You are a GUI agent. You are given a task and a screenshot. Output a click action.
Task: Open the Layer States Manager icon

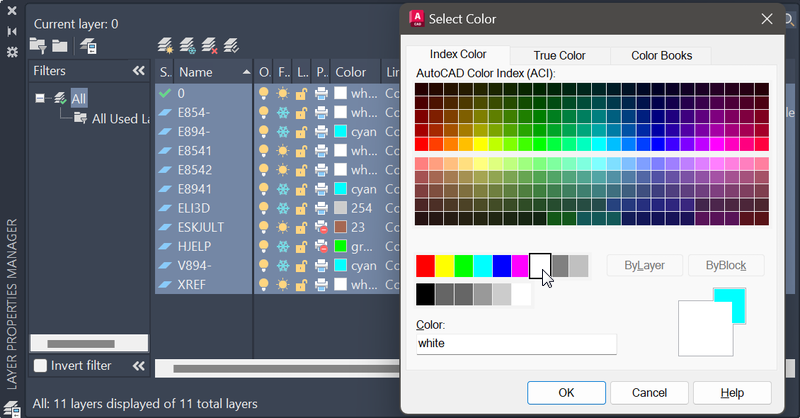tap(88, 45)
